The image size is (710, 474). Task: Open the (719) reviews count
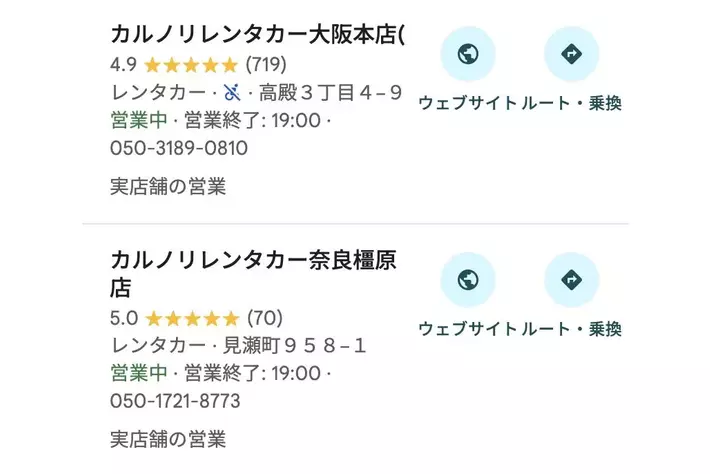(x=266, y=65)
